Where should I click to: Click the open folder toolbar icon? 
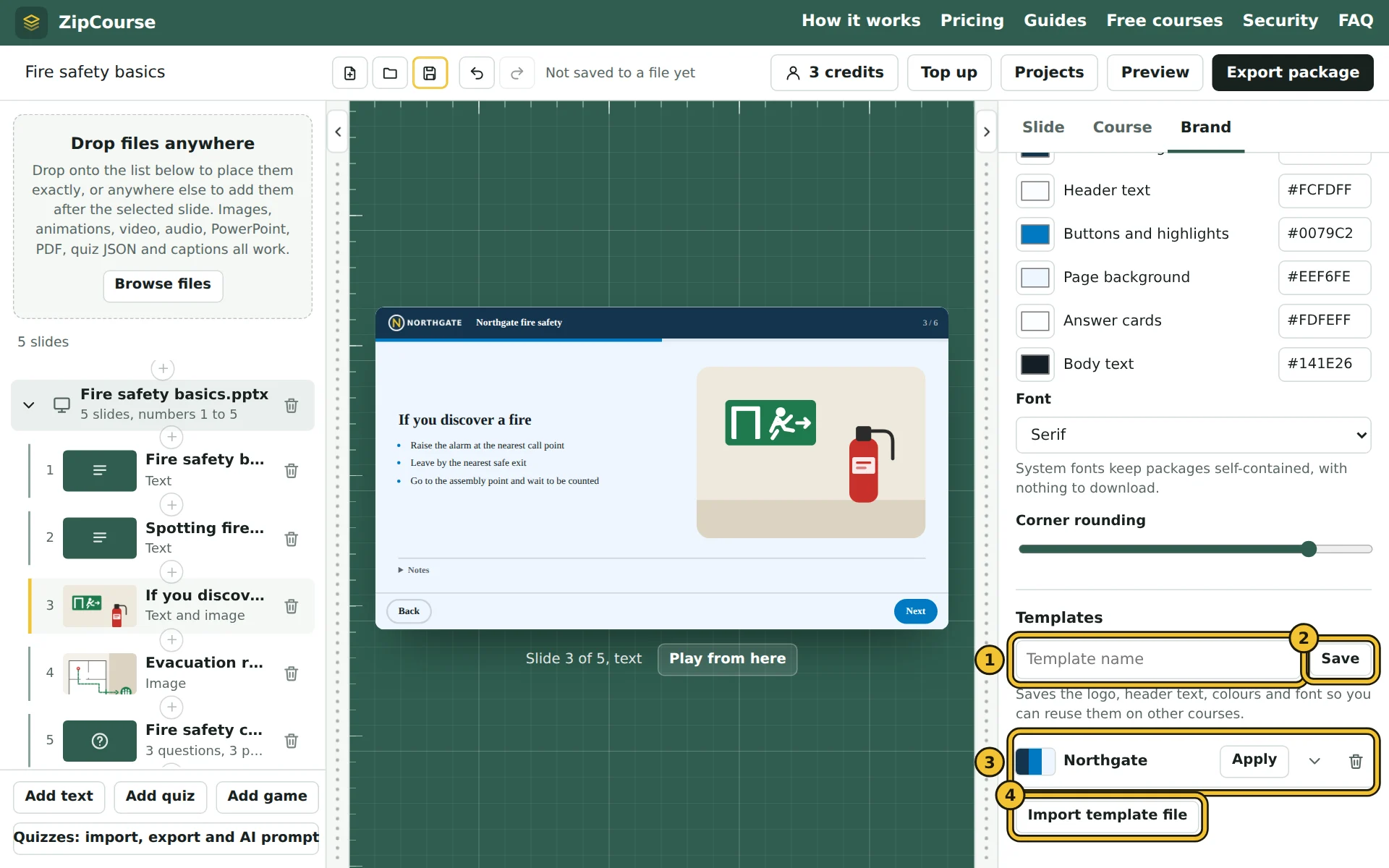[390, 73]
